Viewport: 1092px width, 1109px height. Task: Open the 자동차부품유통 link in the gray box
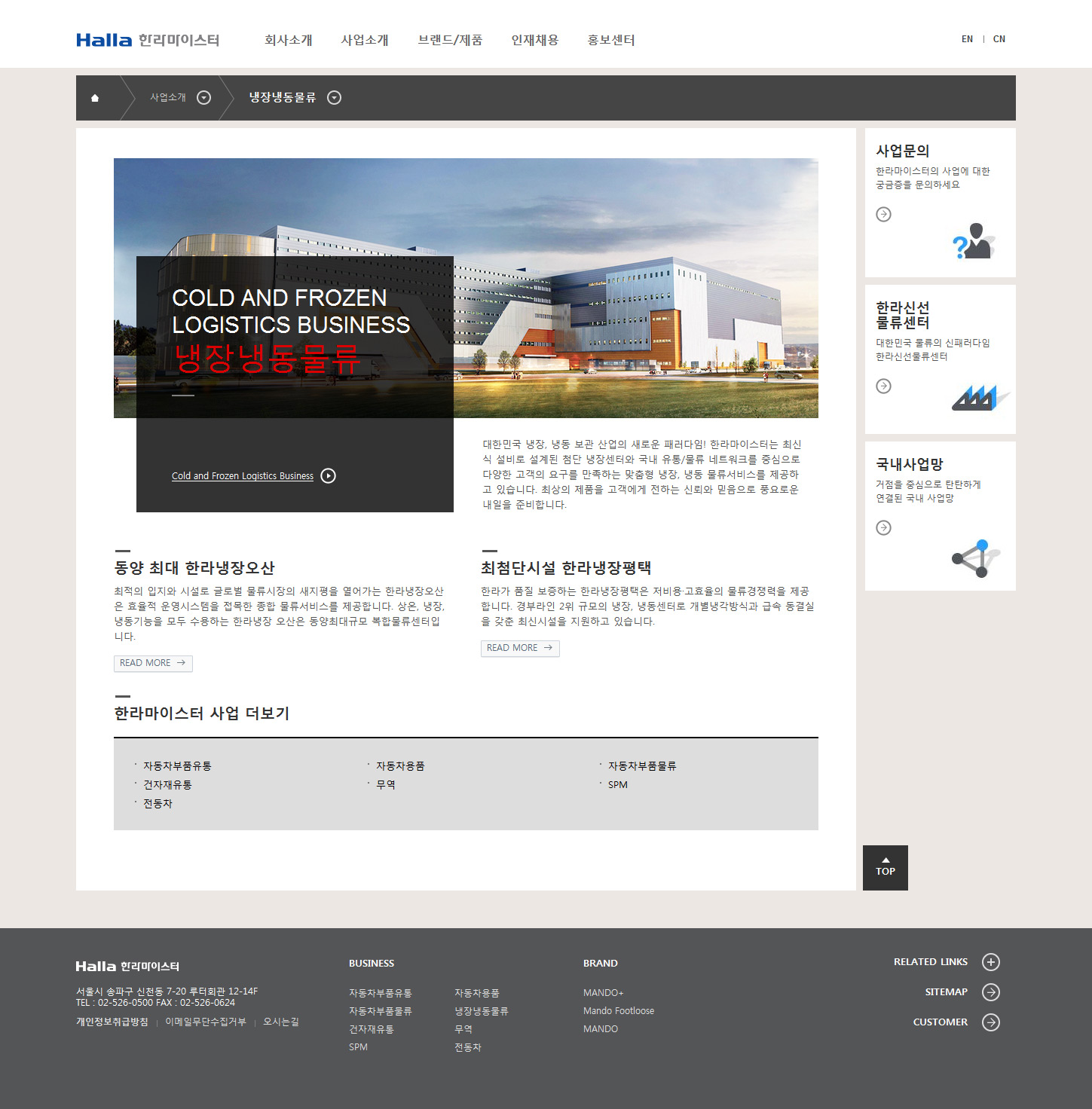click(177, 766)
